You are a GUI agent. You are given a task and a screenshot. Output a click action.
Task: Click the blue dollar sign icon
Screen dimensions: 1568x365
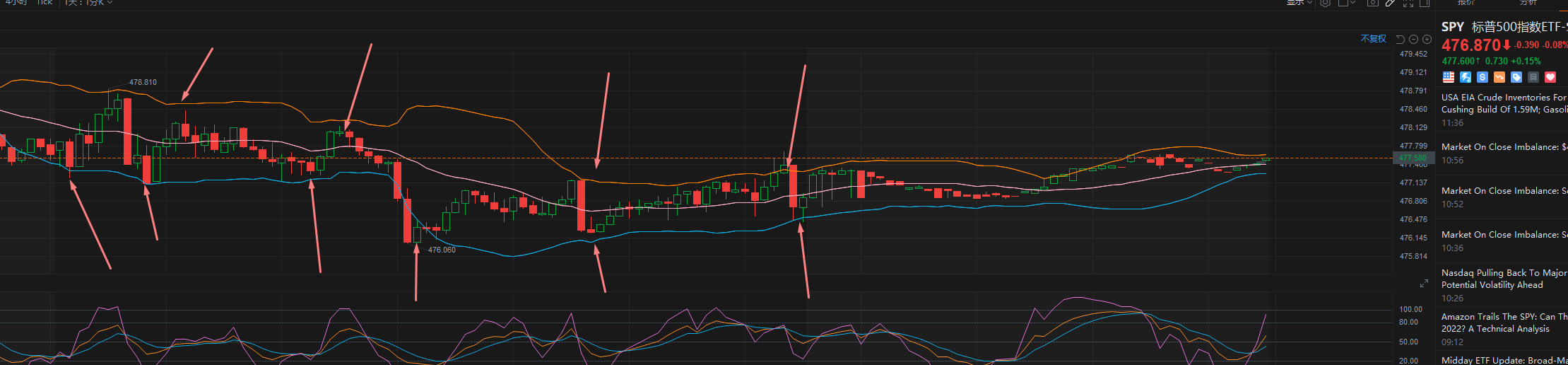pyautogui.click(x=1482, y=77)
